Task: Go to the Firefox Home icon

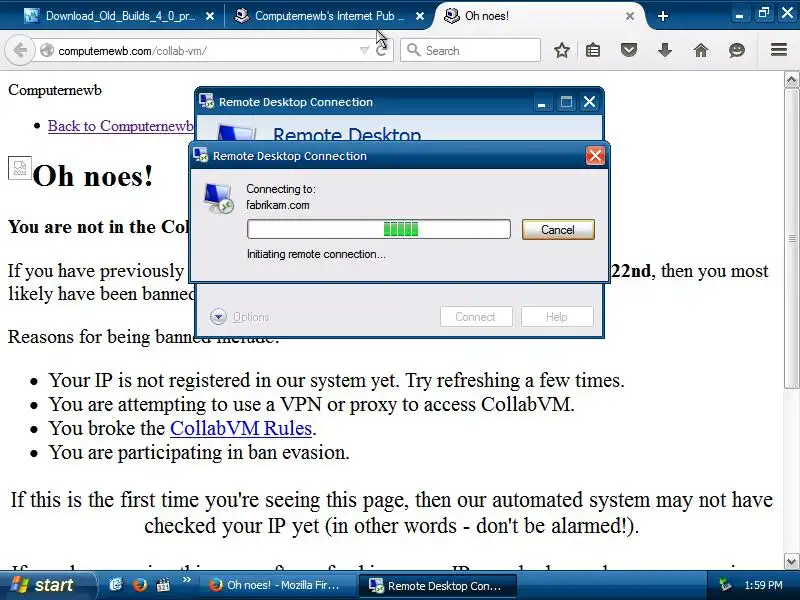Action: point(701,50)
